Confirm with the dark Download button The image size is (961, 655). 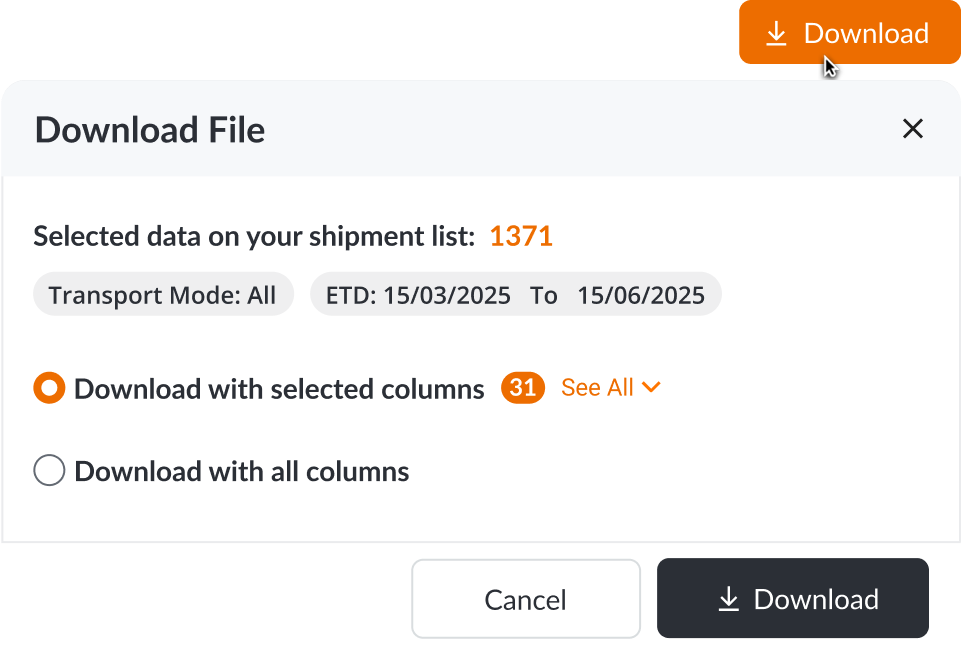coord(792,598)
